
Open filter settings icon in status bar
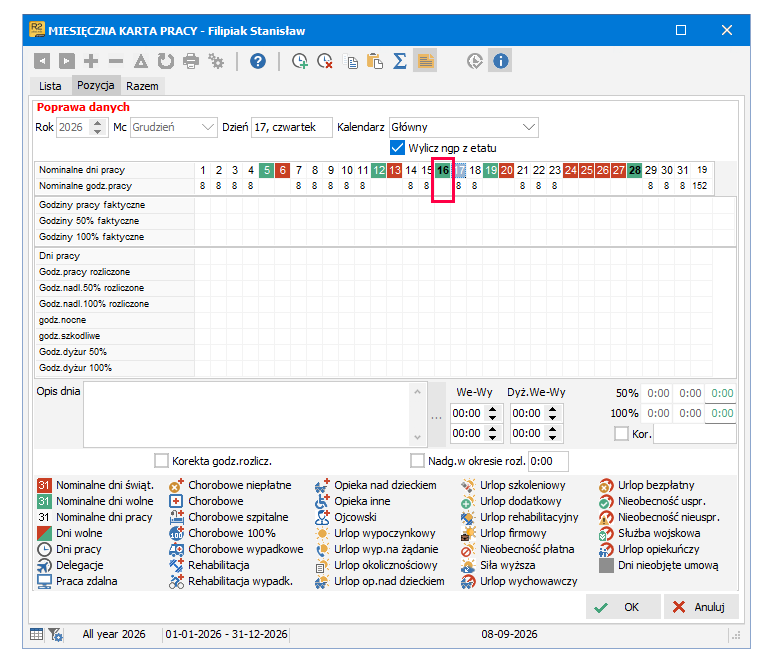coord(56,634)
